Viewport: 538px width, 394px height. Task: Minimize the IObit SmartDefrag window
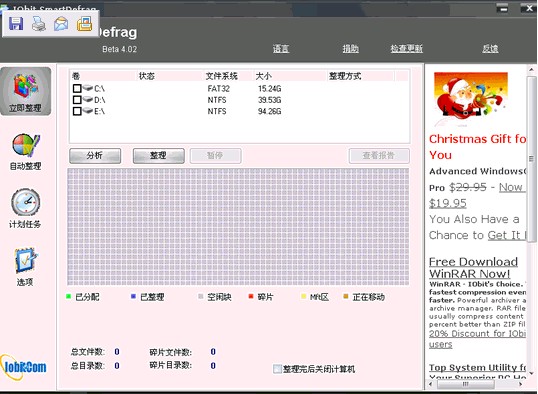[503, 8]
